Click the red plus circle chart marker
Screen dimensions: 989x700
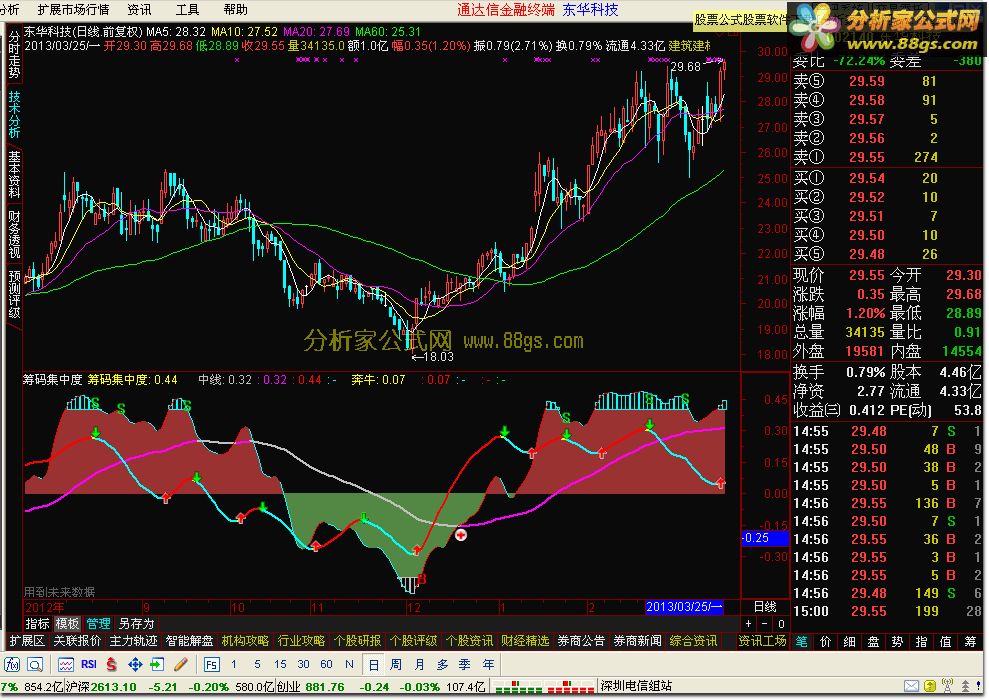coord(461,535)
